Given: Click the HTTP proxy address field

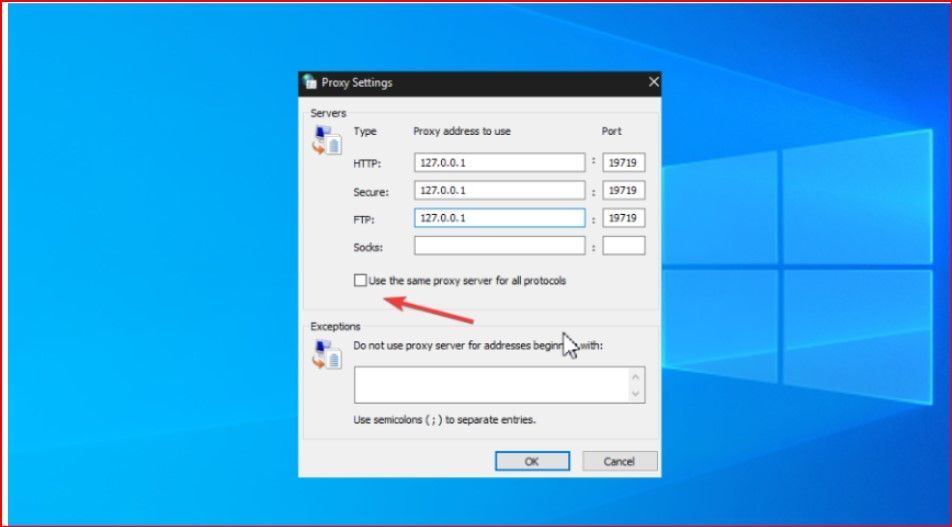Looking at the screenshot, I should [x=500, y=163].
